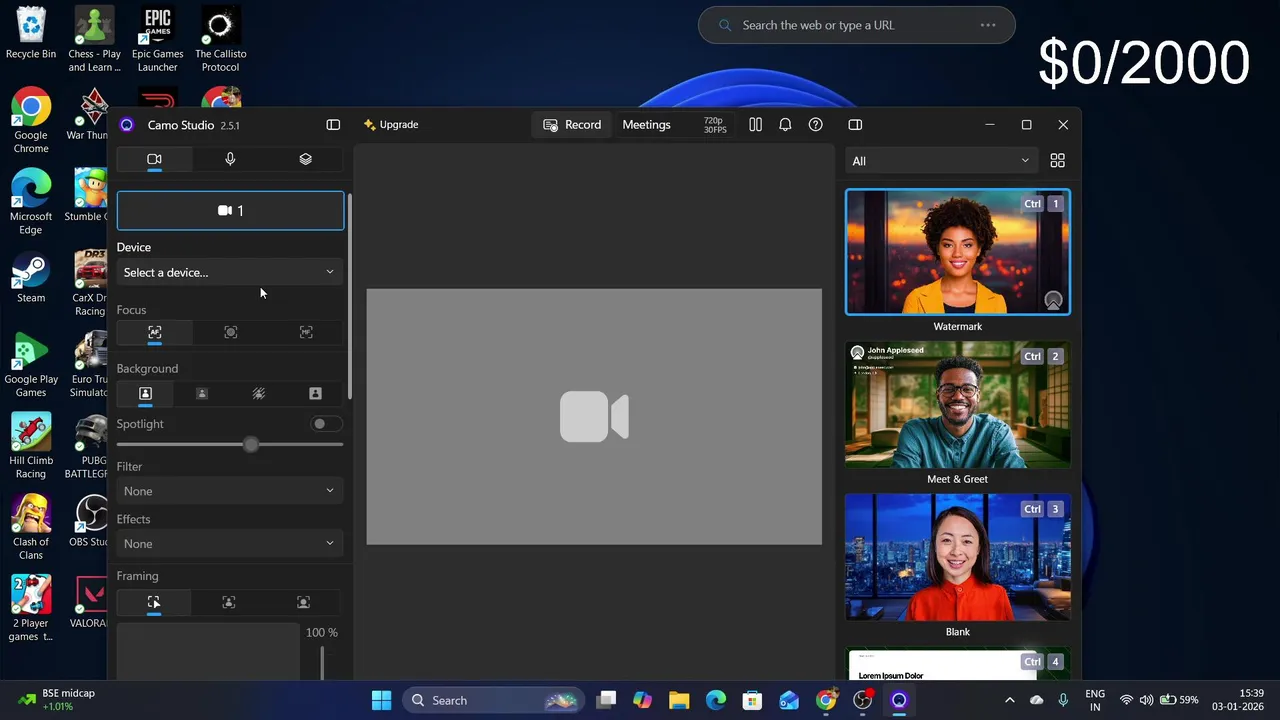
Task: Choose the manual focus icon under Focus
Action: 306,332
